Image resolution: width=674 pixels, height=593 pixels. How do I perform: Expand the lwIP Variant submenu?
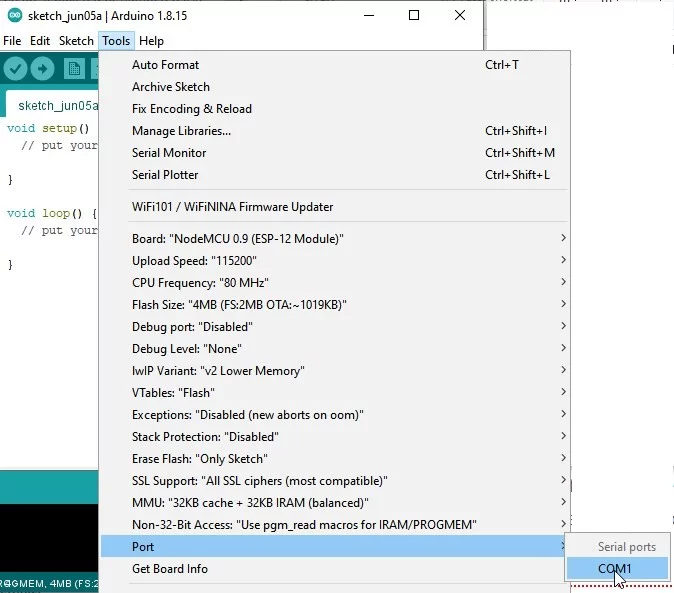(335, 371)
